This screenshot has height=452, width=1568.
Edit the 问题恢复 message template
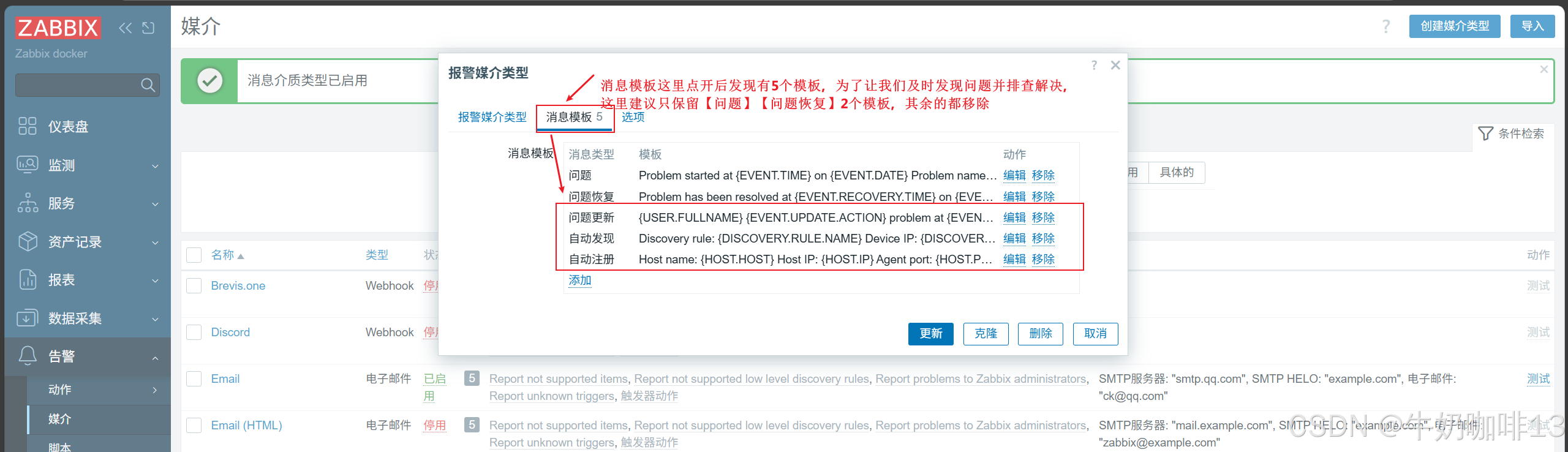[1014, 197]
